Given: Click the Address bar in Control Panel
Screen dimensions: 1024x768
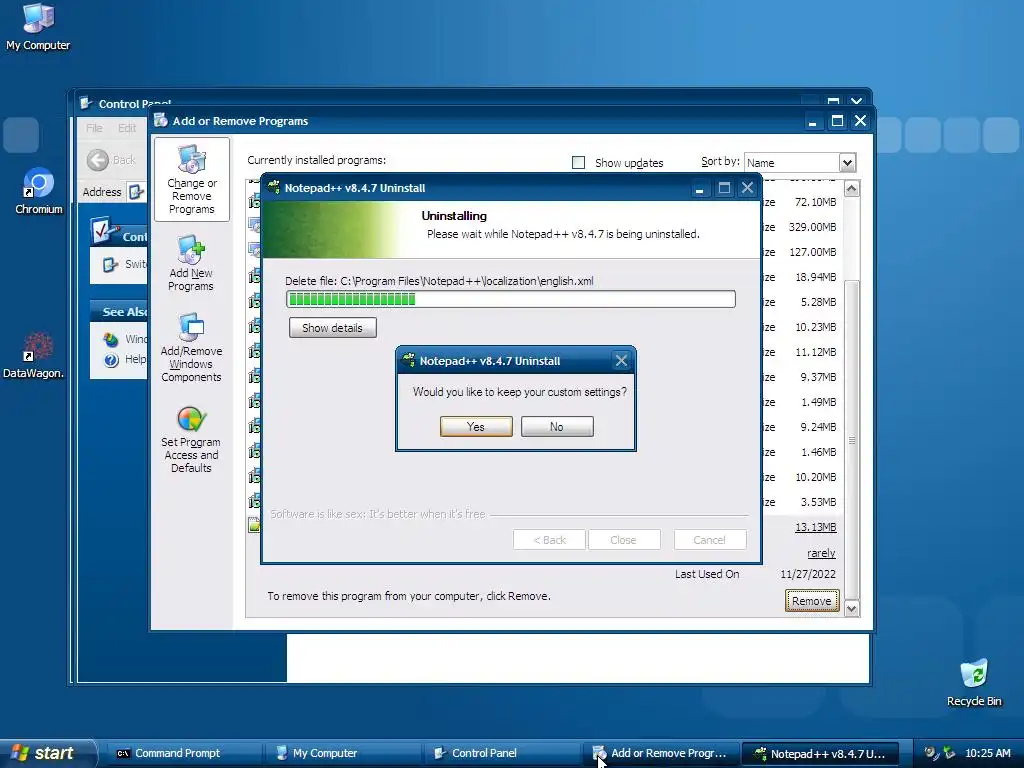Looking at the screenshot, I should pos(136,192).
